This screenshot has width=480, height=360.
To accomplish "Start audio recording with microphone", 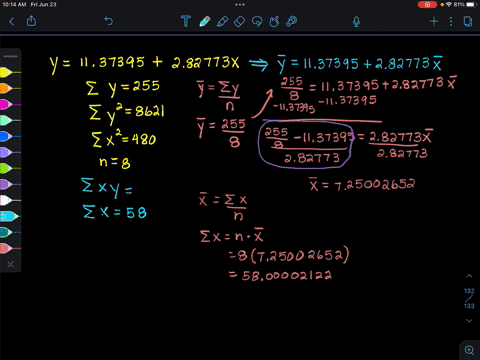I will pyautogui.click(x=356, y=22).
